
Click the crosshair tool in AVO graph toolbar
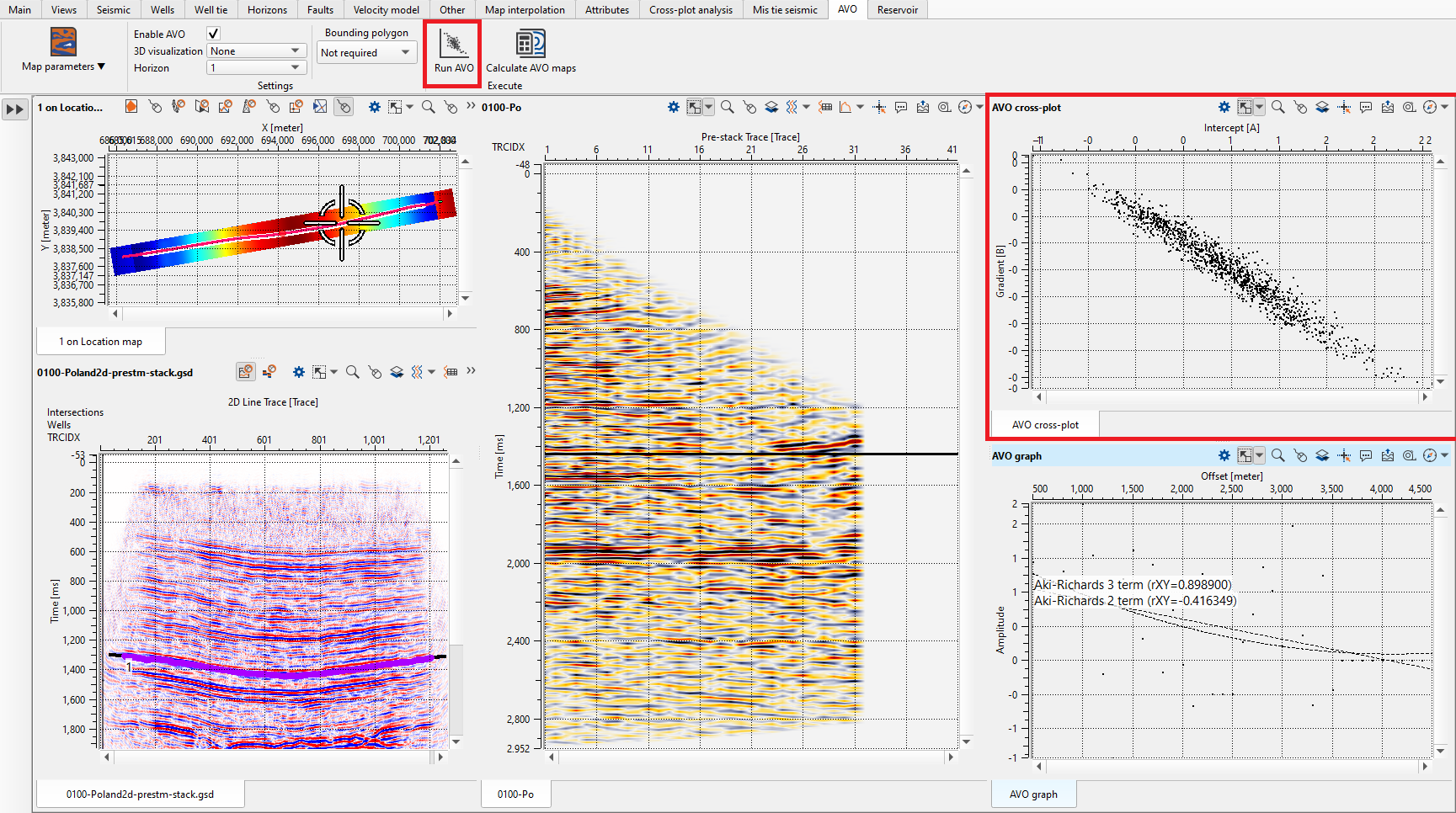[x=1344, y=455]
